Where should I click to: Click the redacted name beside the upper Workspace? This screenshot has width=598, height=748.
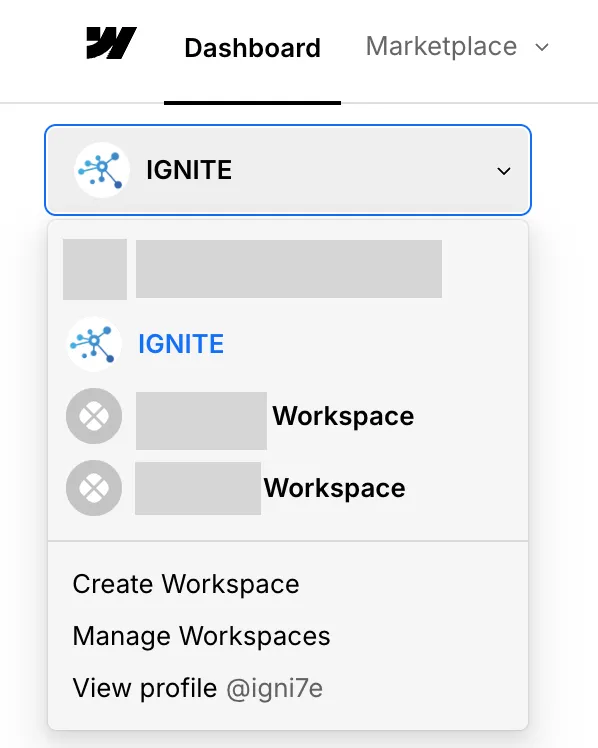coord(201,421)
